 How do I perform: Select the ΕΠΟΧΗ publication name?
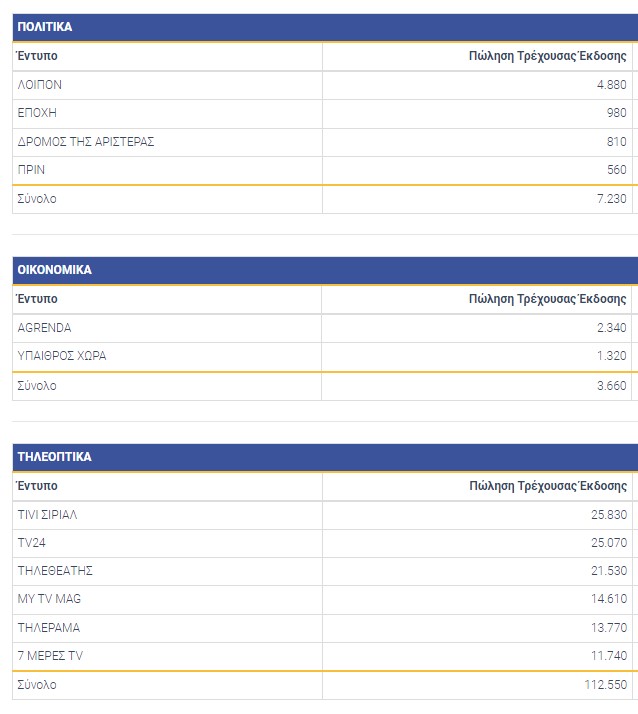[38, 113]
